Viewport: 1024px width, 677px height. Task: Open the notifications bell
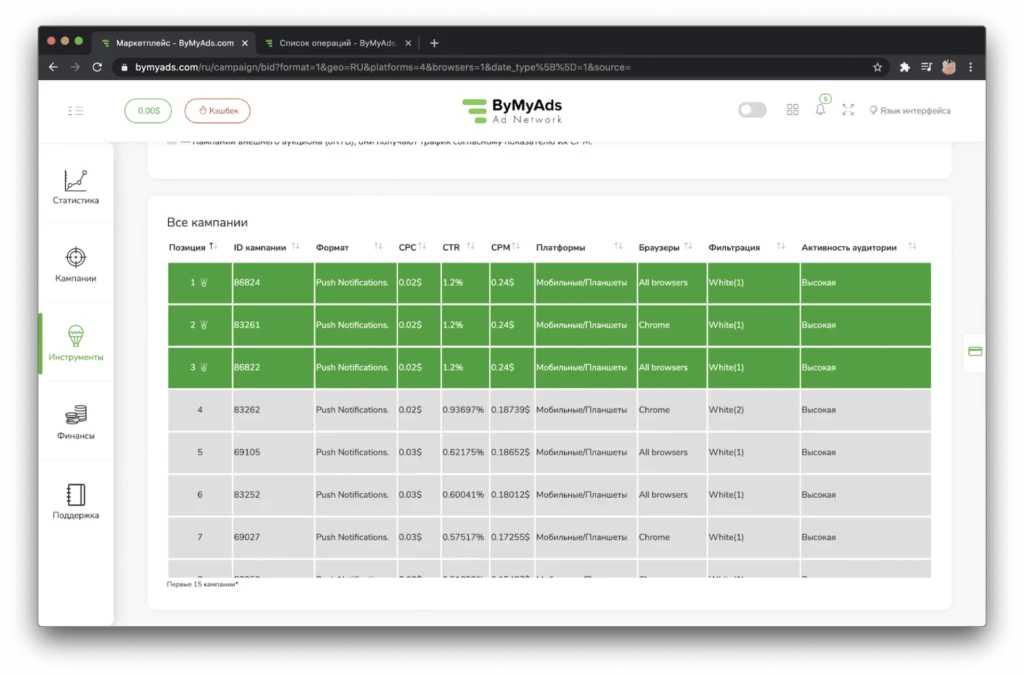[820, 110]
